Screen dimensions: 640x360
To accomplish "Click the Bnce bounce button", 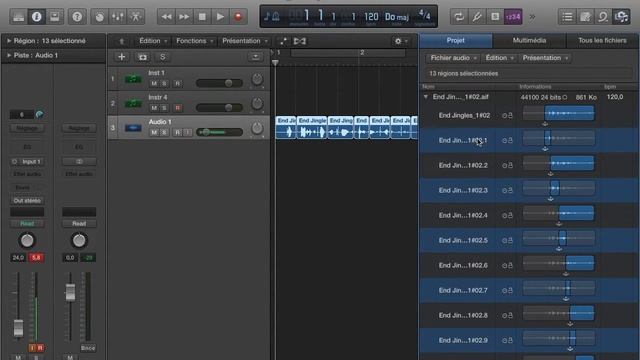I will tap(88, 348).
